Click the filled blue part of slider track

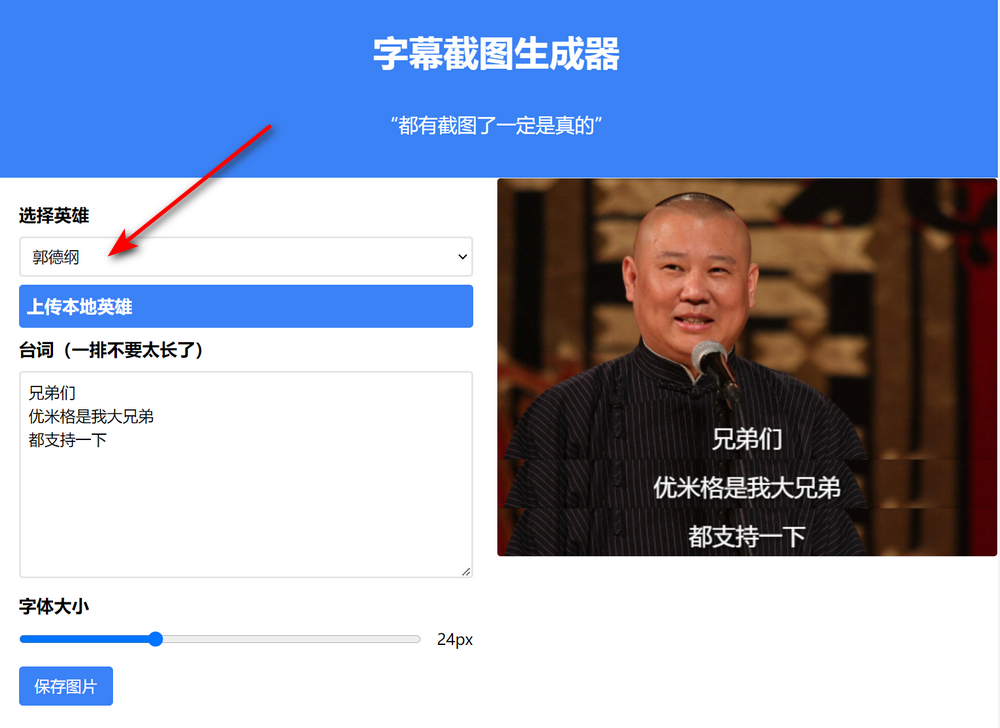point(85,639)
